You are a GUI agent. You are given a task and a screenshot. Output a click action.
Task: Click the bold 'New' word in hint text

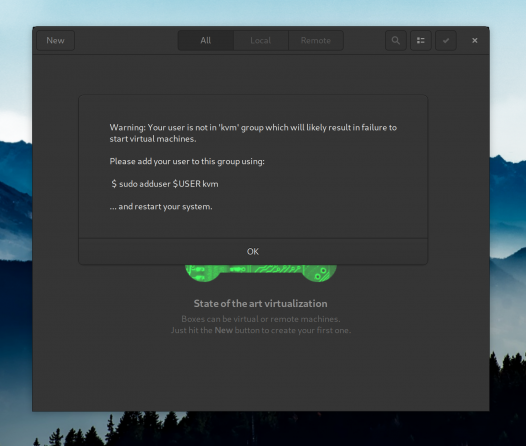coord(224,330)
